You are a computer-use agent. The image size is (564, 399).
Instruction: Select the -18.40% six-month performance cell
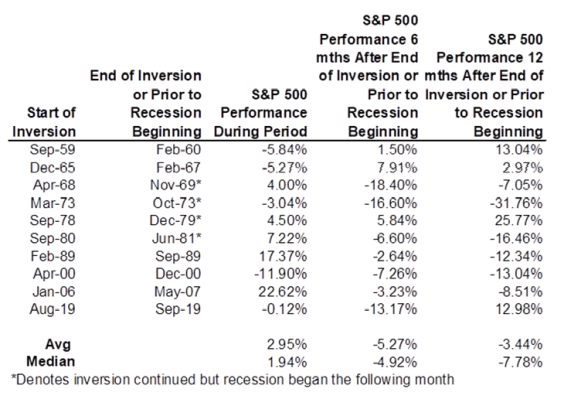tap(391, 185)
